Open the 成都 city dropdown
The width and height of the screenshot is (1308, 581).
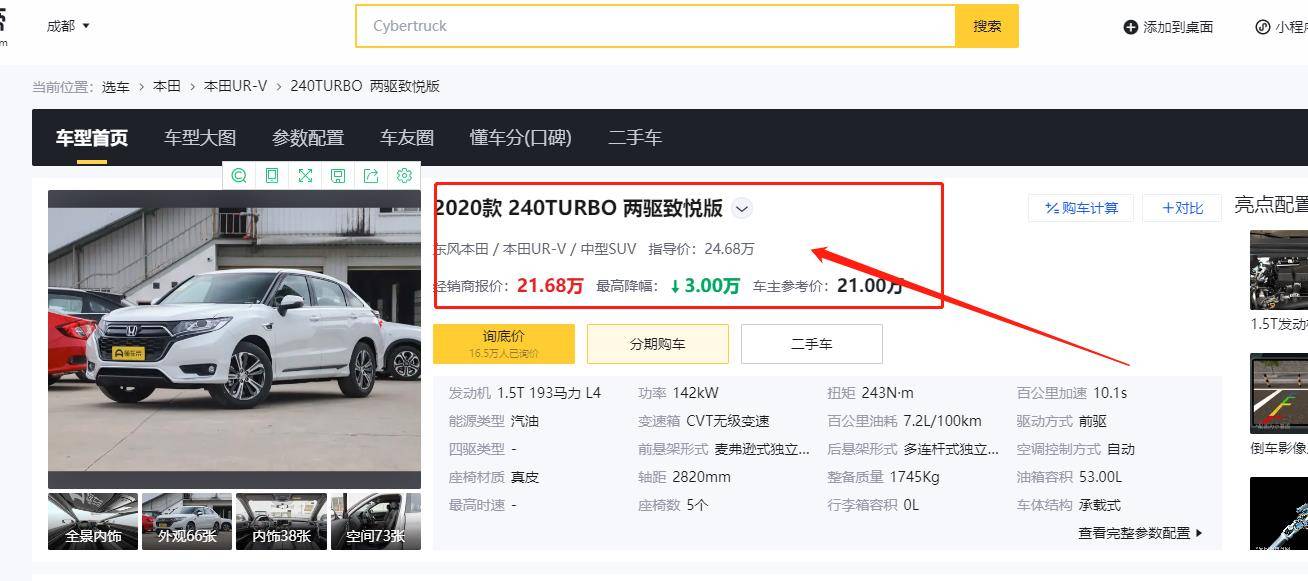[x=68, y=26]
